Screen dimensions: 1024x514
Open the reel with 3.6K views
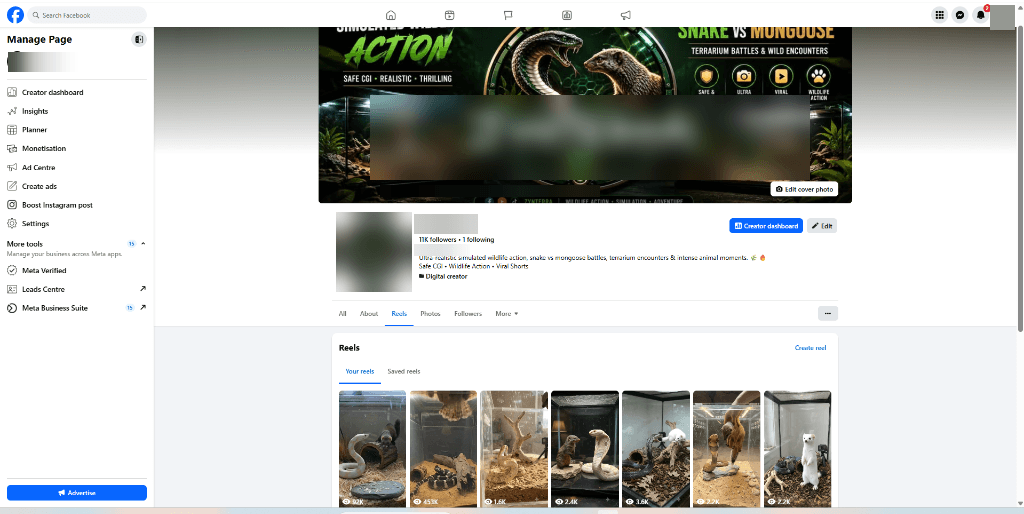pyautogui.click(x=656, y=449)
